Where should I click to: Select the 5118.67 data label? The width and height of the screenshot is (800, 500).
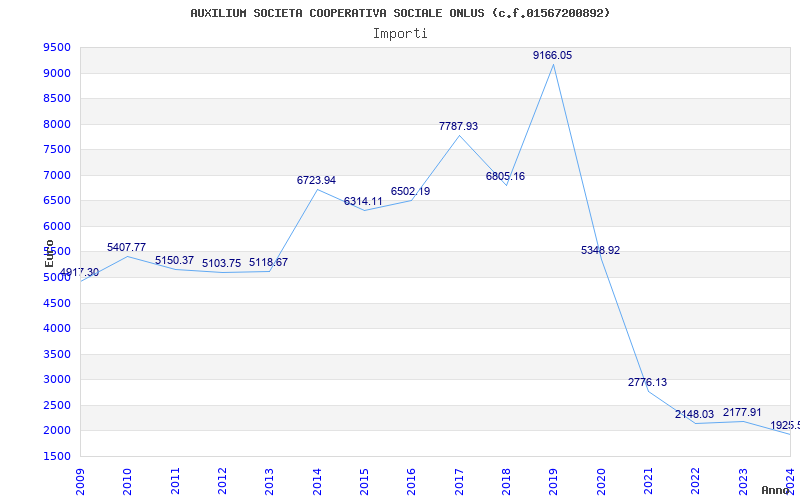268,263
